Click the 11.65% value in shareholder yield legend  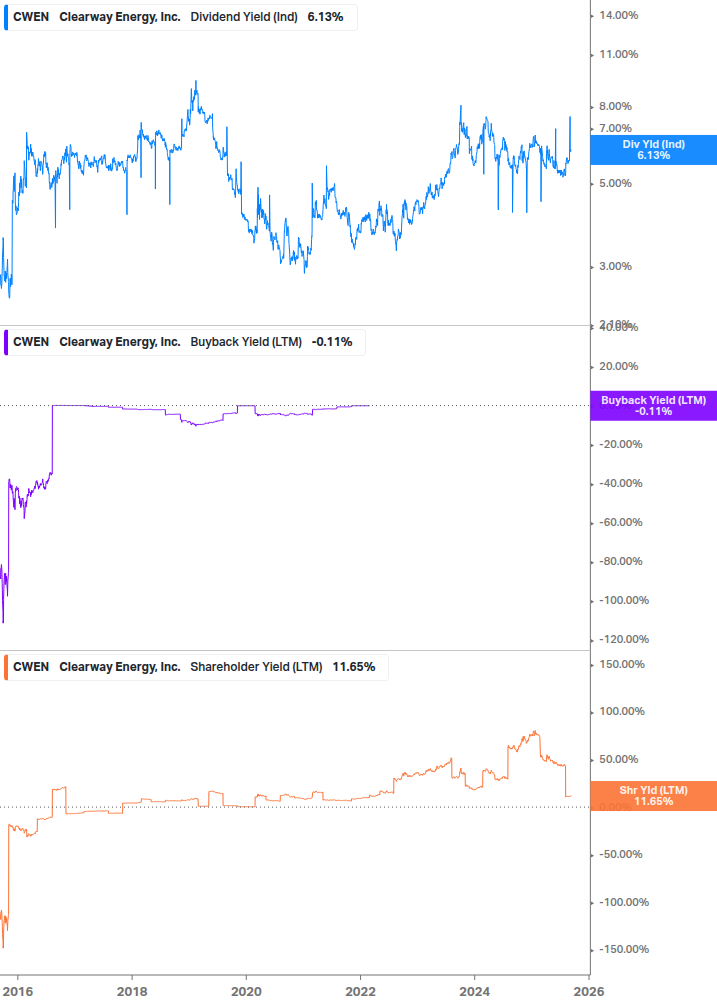click(x=354, y=667)
